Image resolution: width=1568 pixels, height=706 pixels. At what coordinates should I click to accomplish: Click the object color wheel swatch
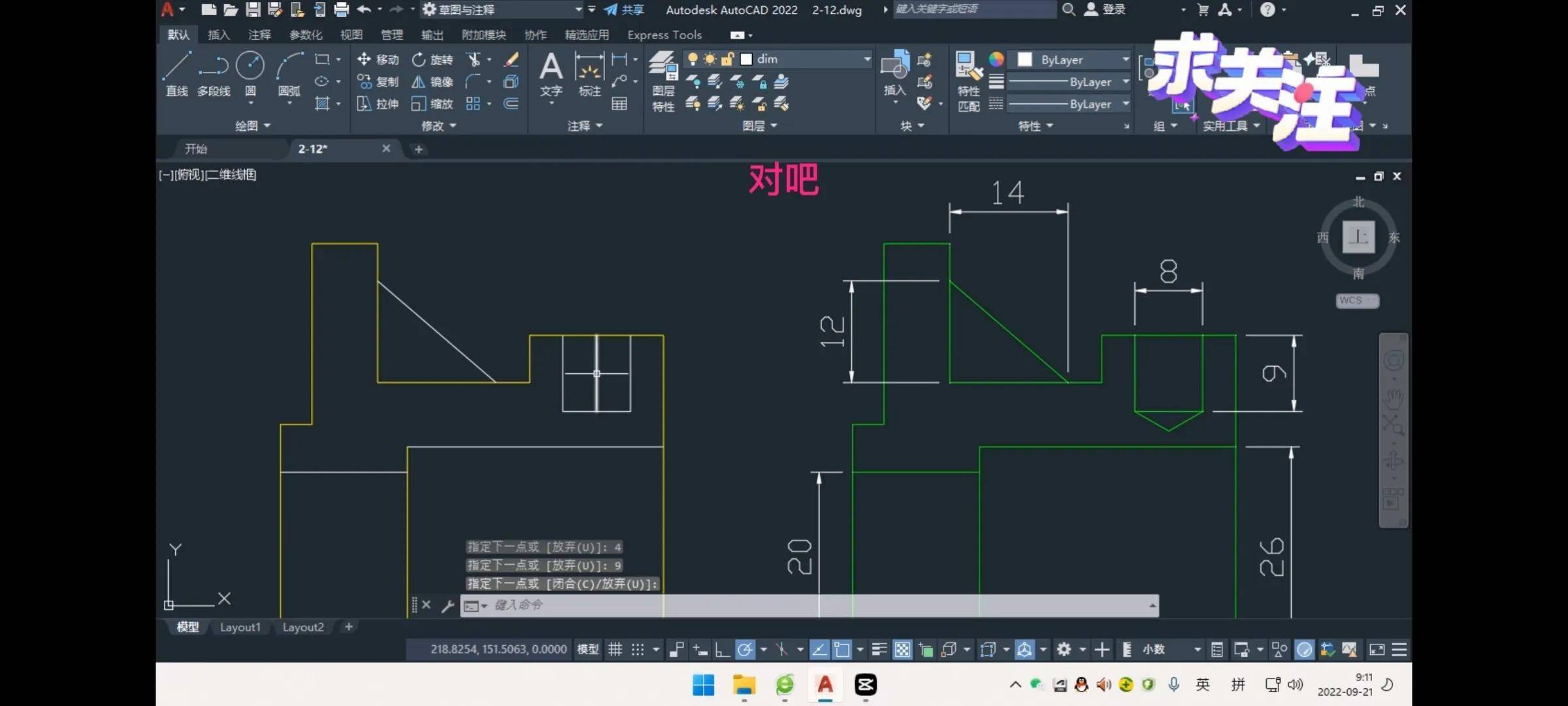click(996, 59)
